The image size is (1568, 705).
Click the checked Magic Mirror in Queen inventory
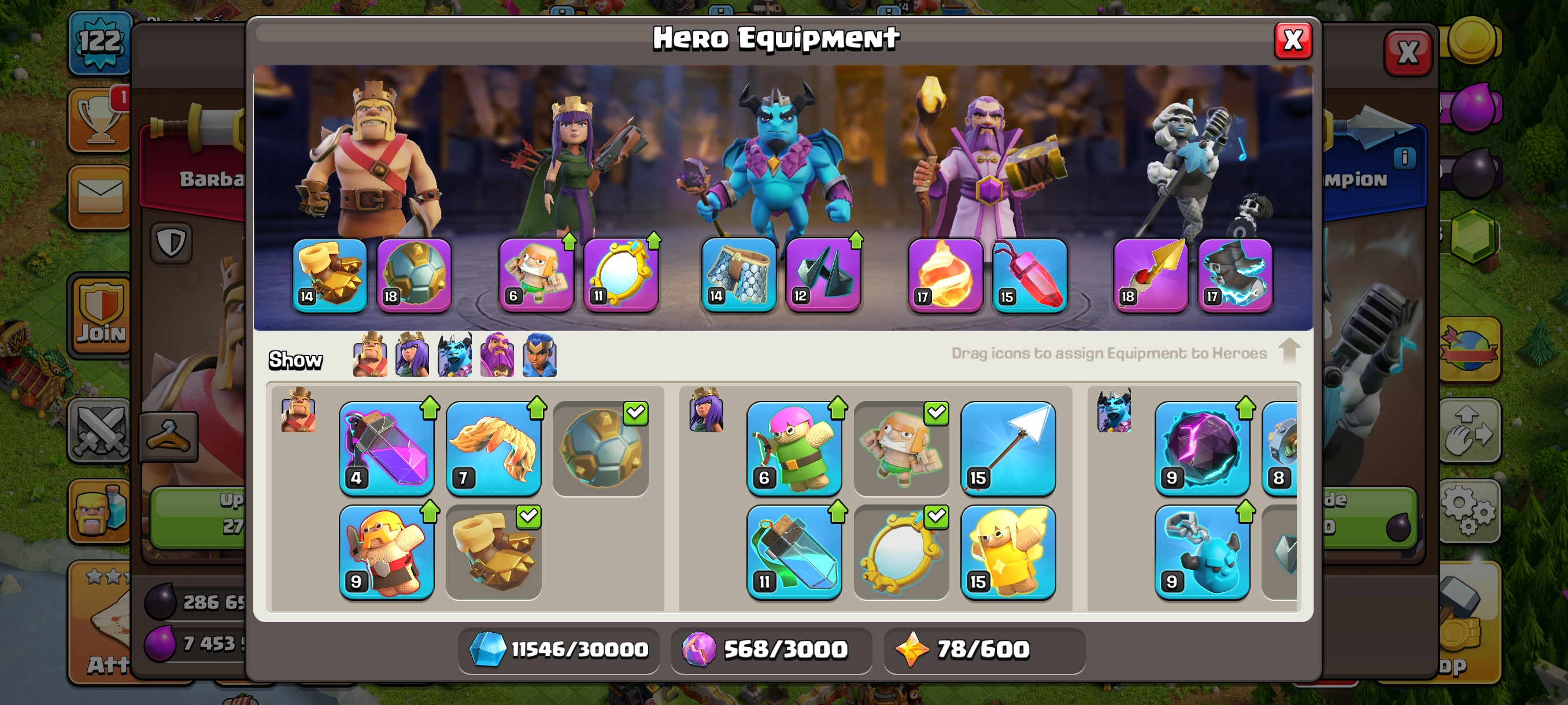(901, 552)
